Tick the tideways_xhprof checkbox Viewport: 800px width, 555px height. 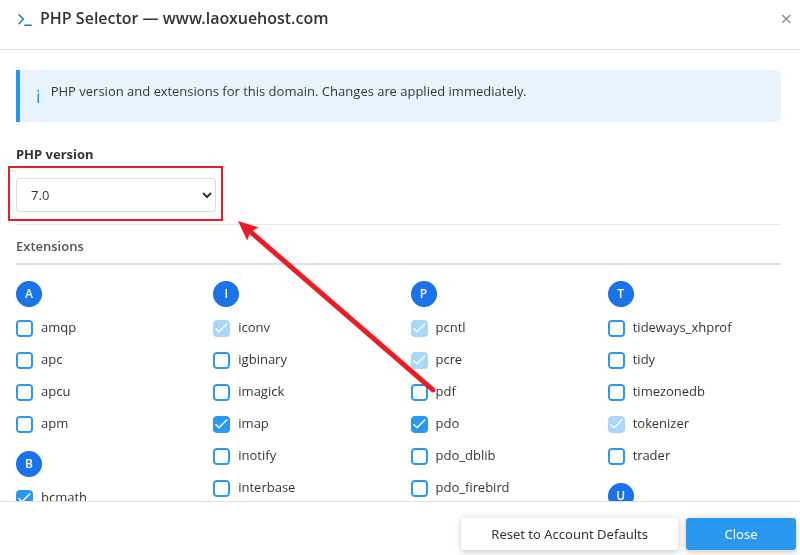[x=617, y=328]
